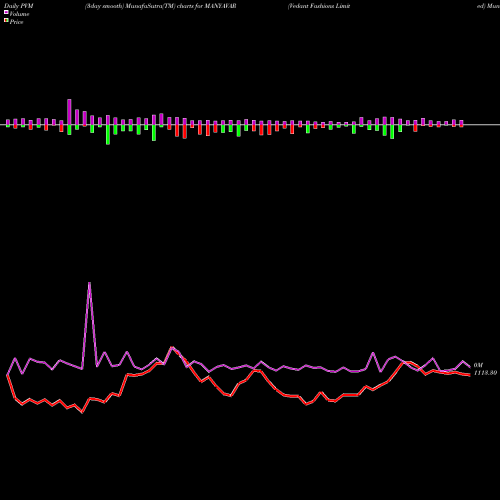Click the Vedant Fashions Limited company text
This screenshot has height=500, width=500.
point(319,6)
